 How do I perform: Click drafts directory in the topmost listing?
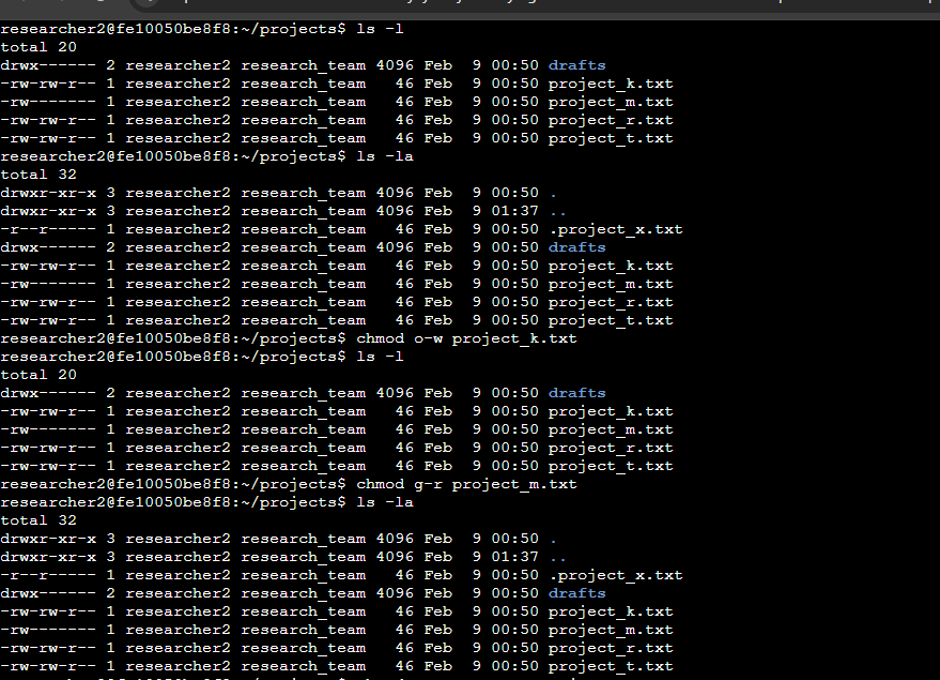coord(577,65)
